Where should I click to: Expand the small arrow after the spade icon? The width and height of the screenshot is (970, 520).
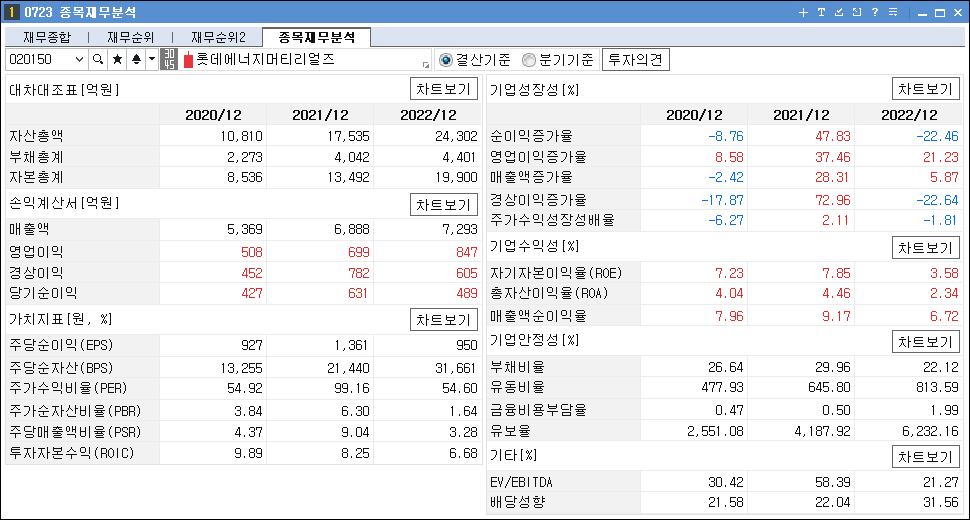(x=152, y=59)
